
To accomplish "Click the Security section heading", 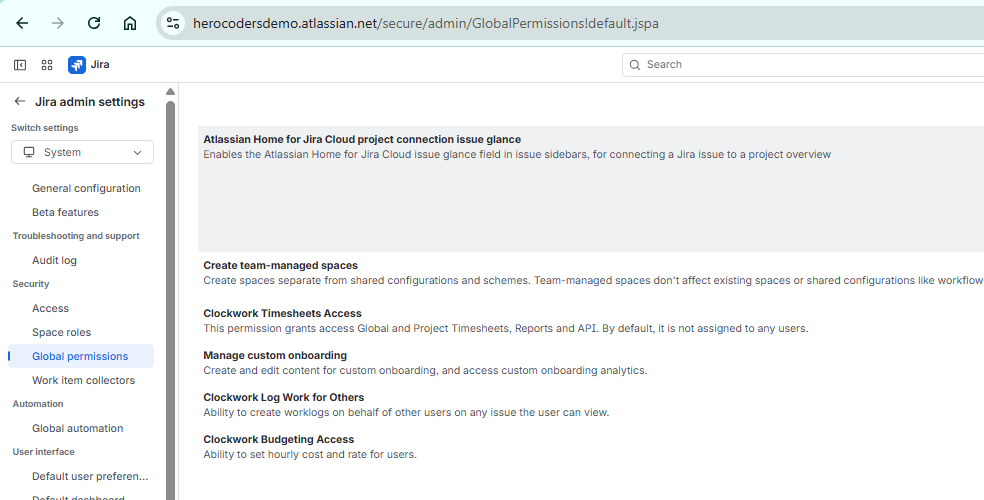I will pyautogui.click(x=31, y=284).
